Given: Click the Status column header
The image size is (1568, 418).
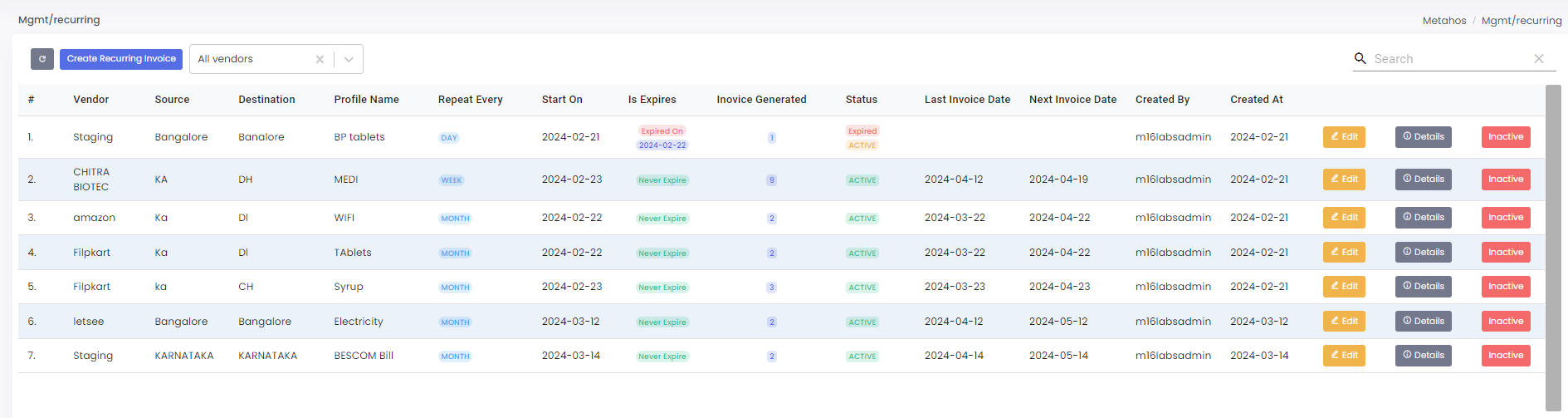Looking at the screenshot, I should [861, 100].
